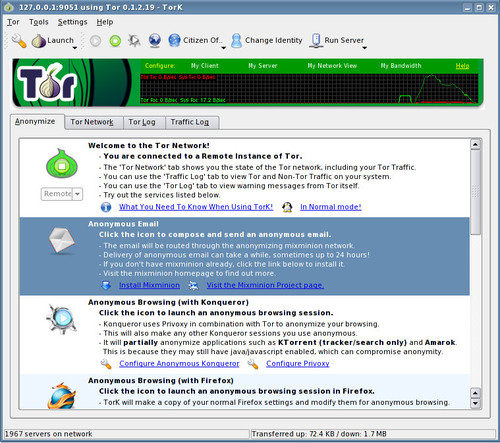
Task: Click the Run Server toolbar button
Action: click(x=336, y=41)
